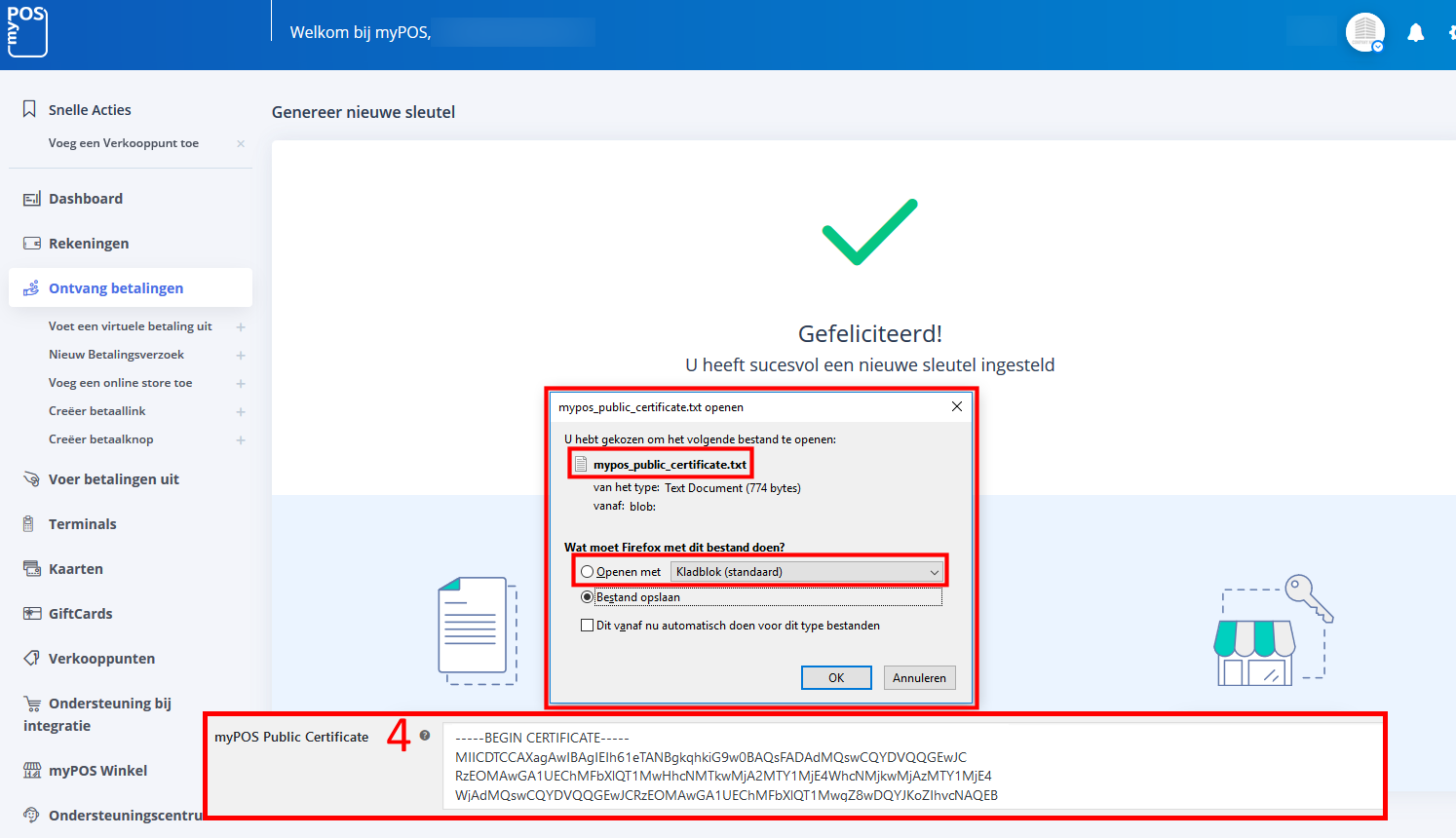Click the Terminals sidebar icon
1456x838 pixels.
tap(29, 524)
